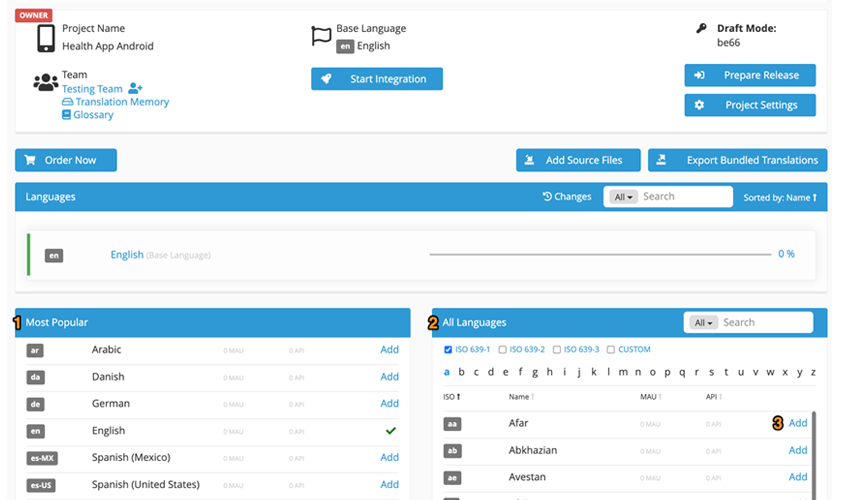Screen dimensions: 841x500
Task: Click the Start Integration button
Action: (x=377, y=79)
